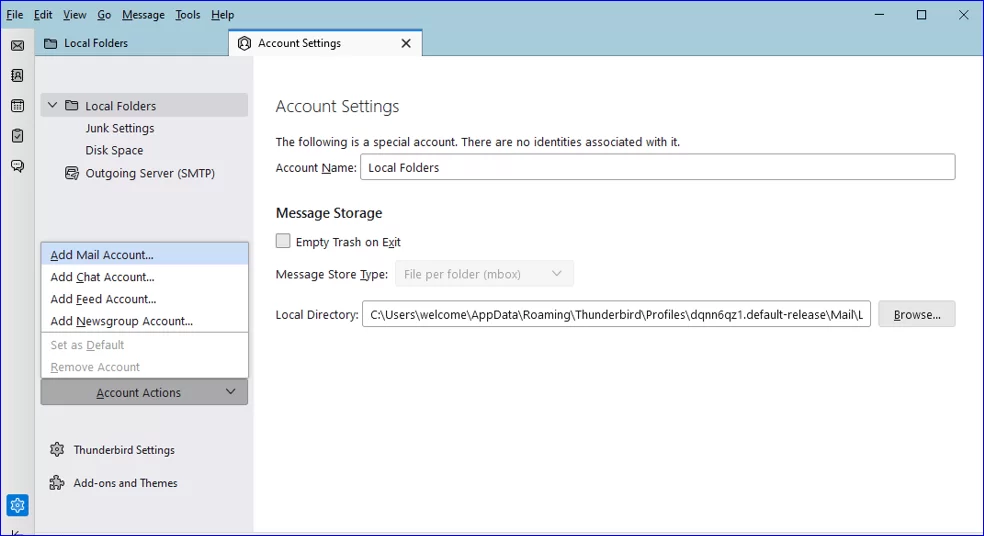Click the Message Storage heading

click(x=329, y=213)
